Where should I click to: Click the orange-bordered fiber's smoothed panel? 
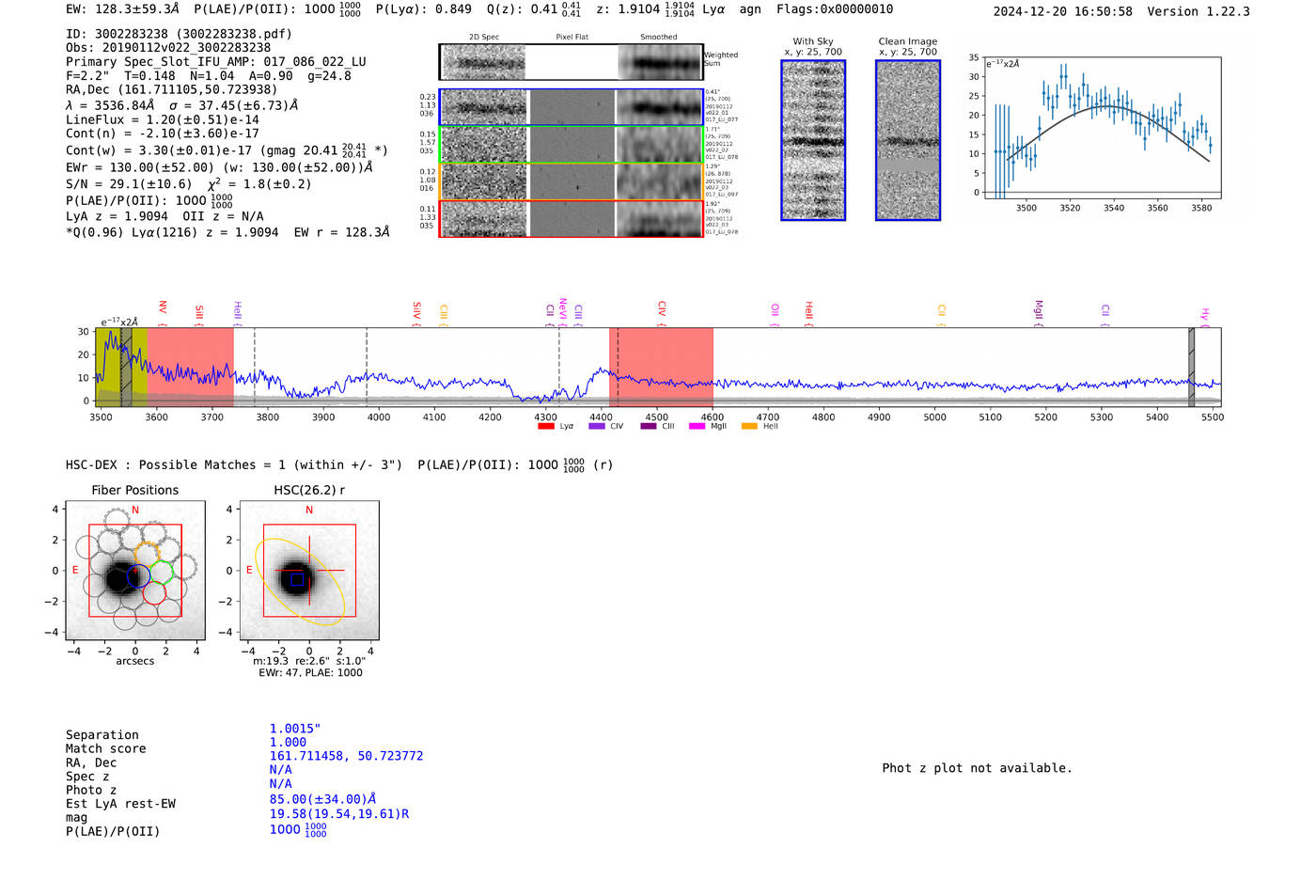coord(659,181)
